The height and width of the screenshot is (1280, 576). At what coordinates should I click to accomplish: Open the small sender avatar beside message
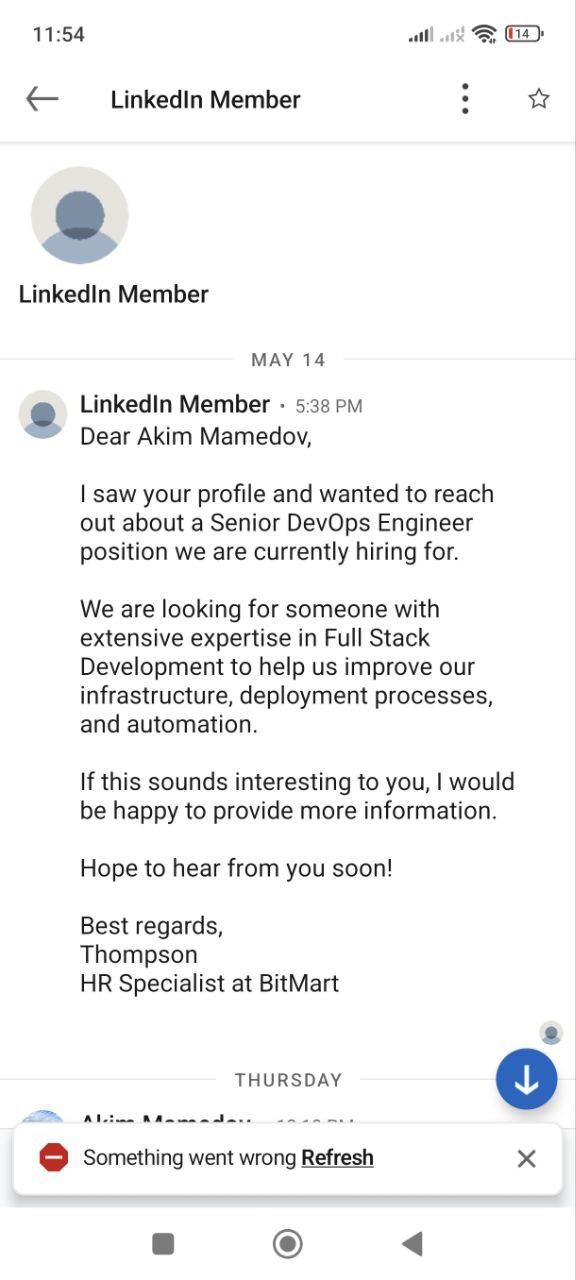(x=43, y=414)
